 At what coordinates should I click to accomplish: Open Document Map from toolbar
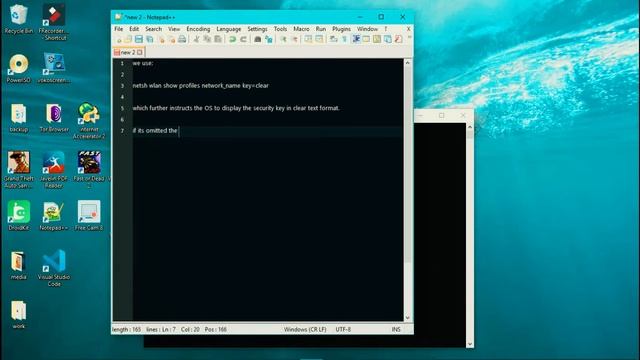coord(377,39)
